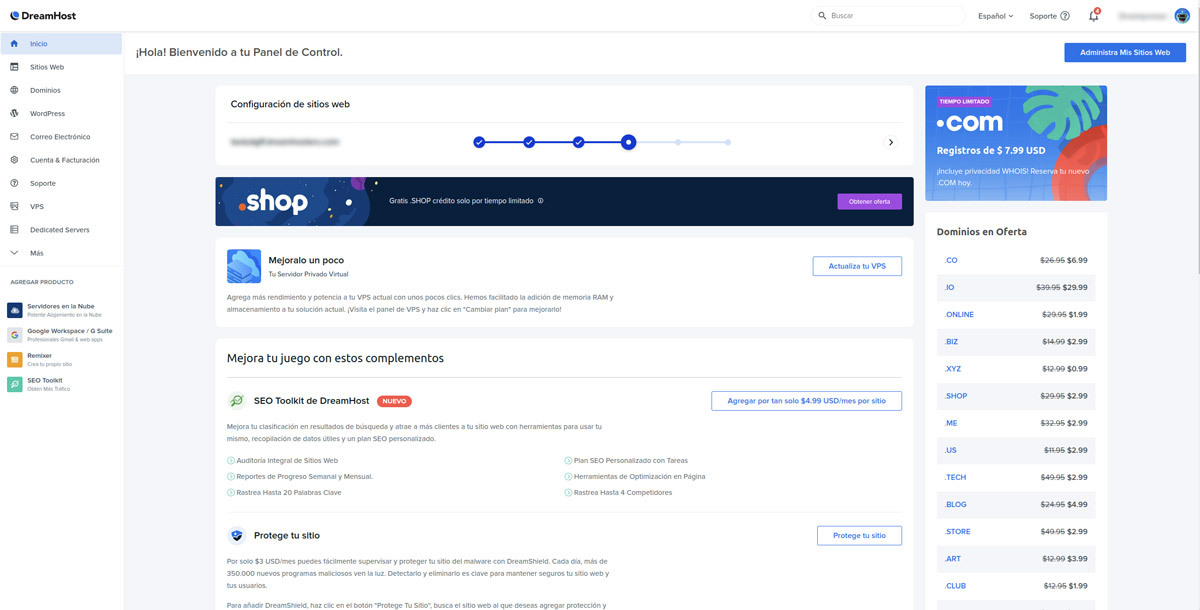
Task: Click the Soporte help icon in header
Action: tap(1064, 16)
